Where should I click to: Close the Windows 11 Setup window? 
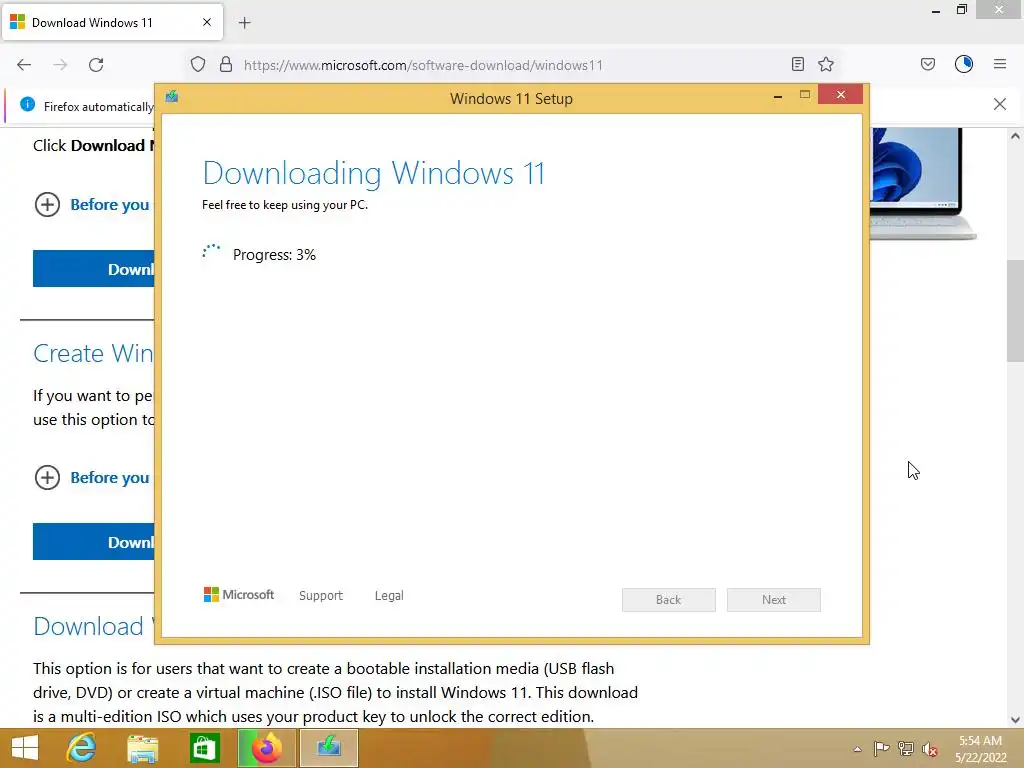(840, 95)
